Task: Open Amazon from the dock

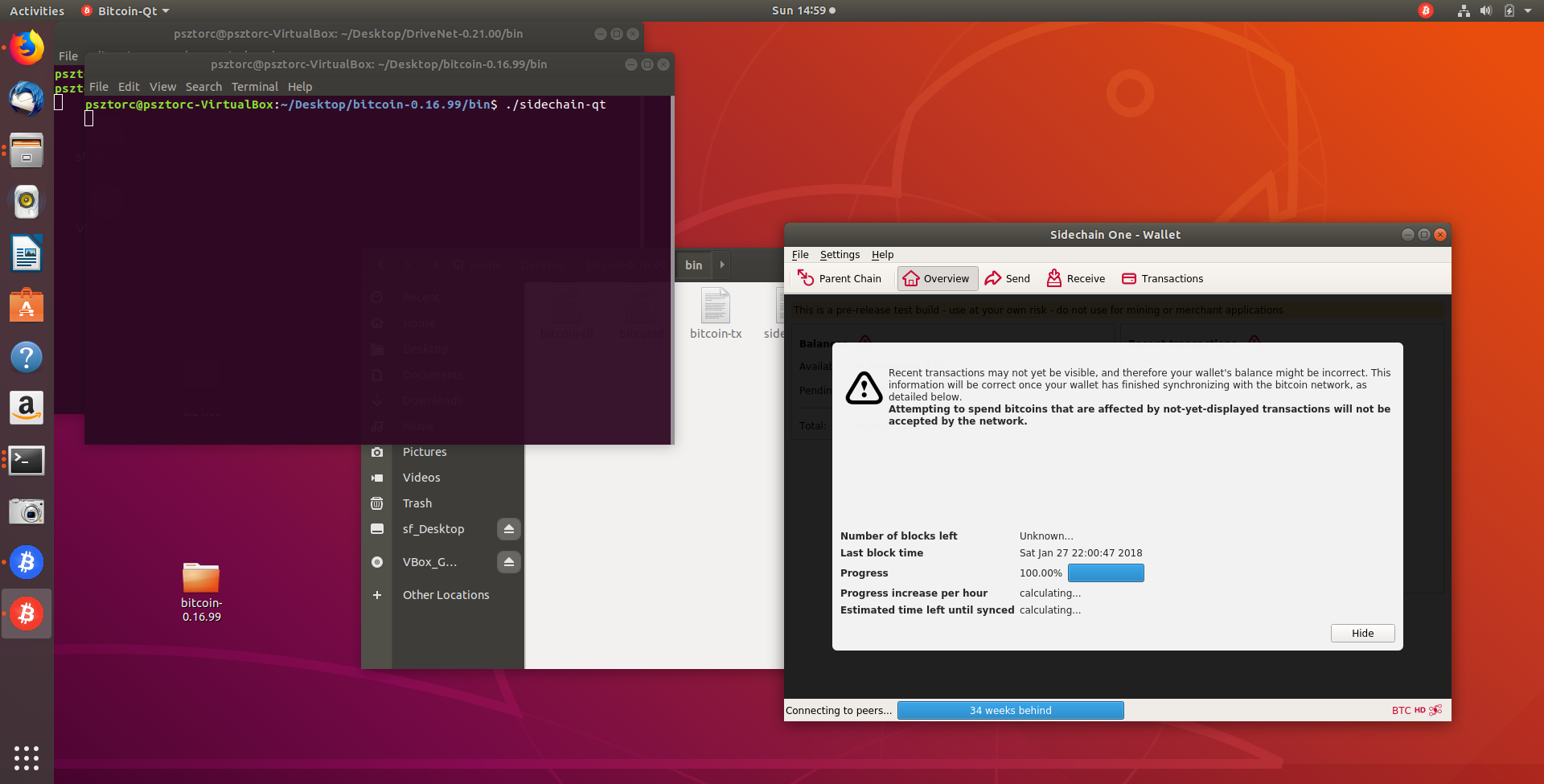Action: pyautogui.click(x=27, y=408)
